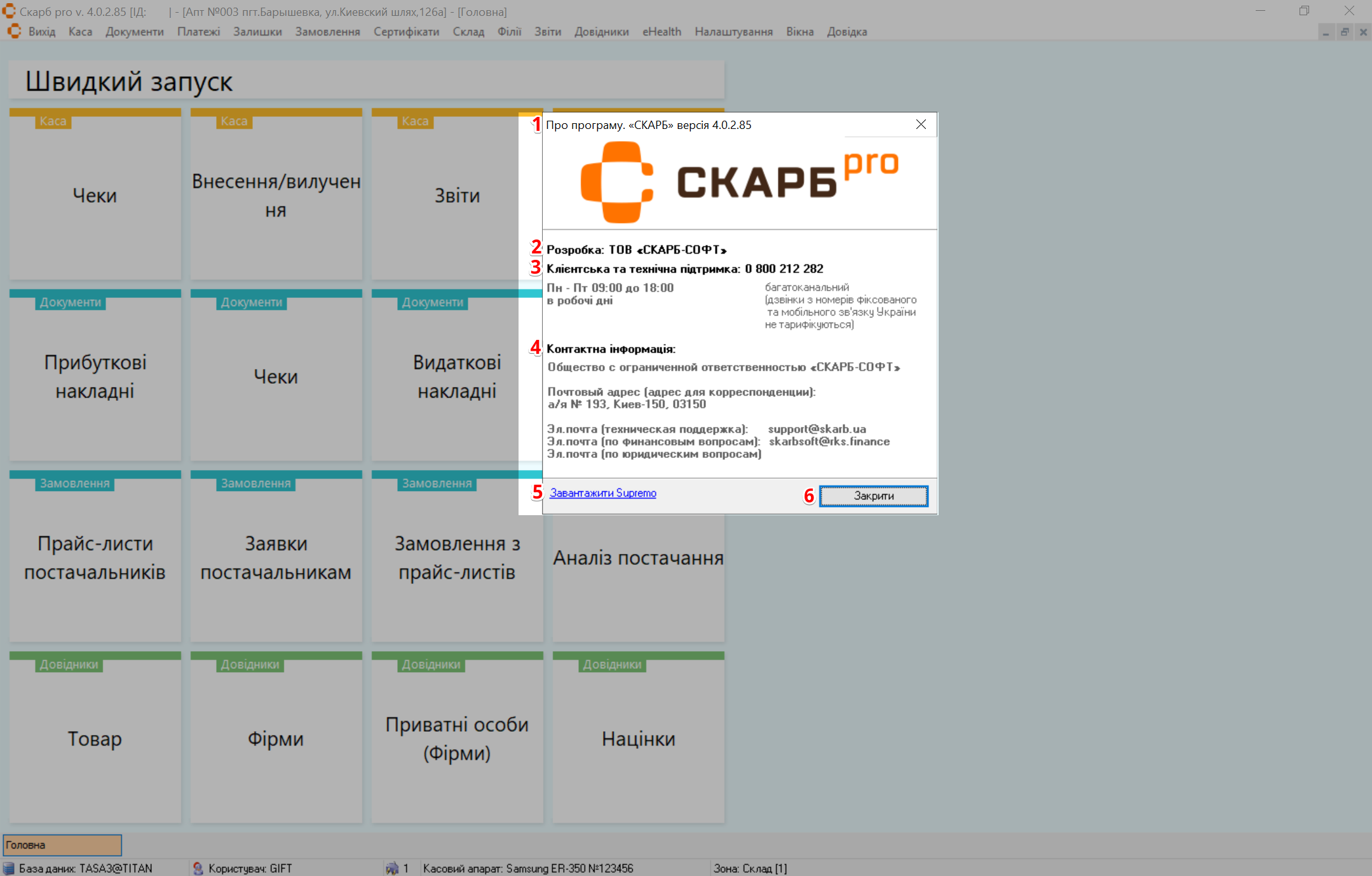Open the Документи menu
Viewport: 1372px width, 876px height.
tap(134, 32)
